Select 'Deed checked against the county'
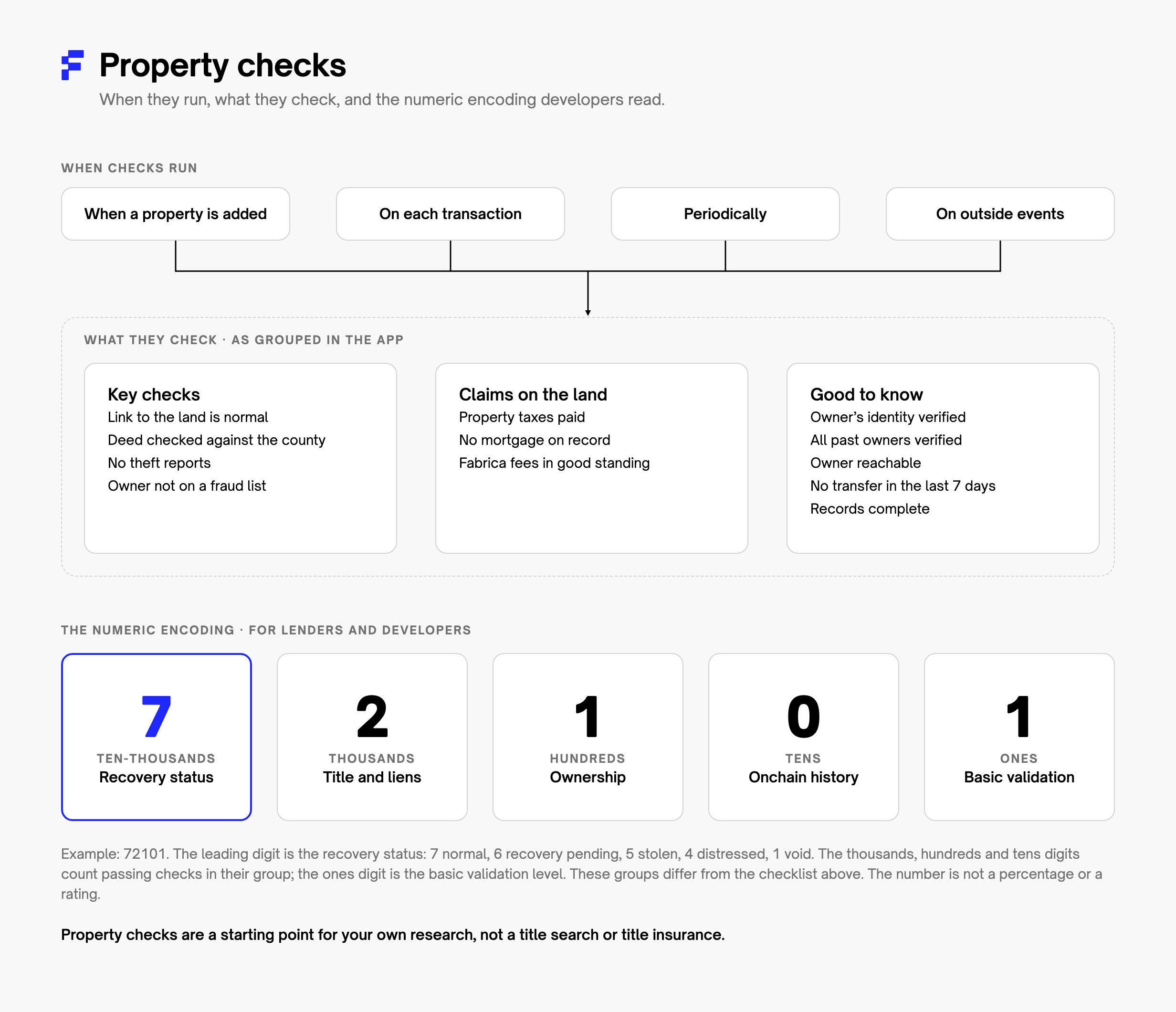1176x1012 pixels. (x=217, y=440)
